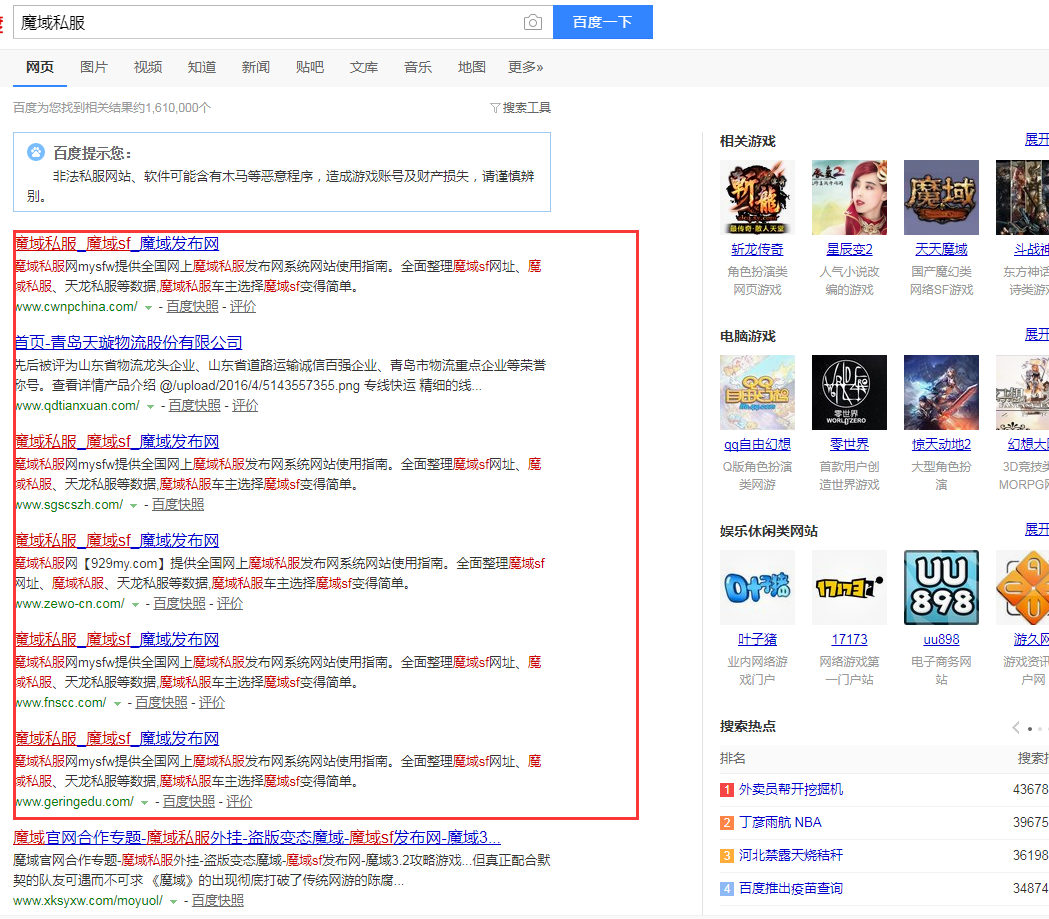
Task: Click the uu898 site logo
Action: tap(941, 587)
